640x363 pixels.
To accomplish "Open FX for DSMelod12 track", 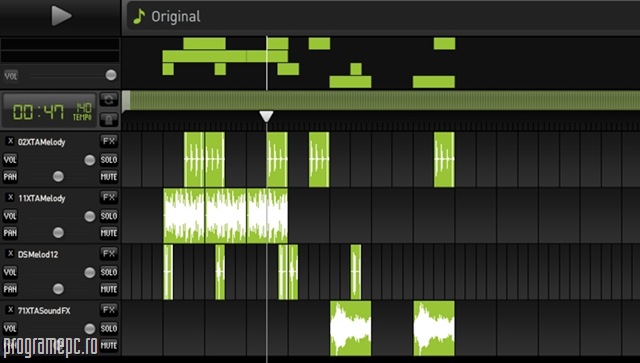I will point(109,254).
